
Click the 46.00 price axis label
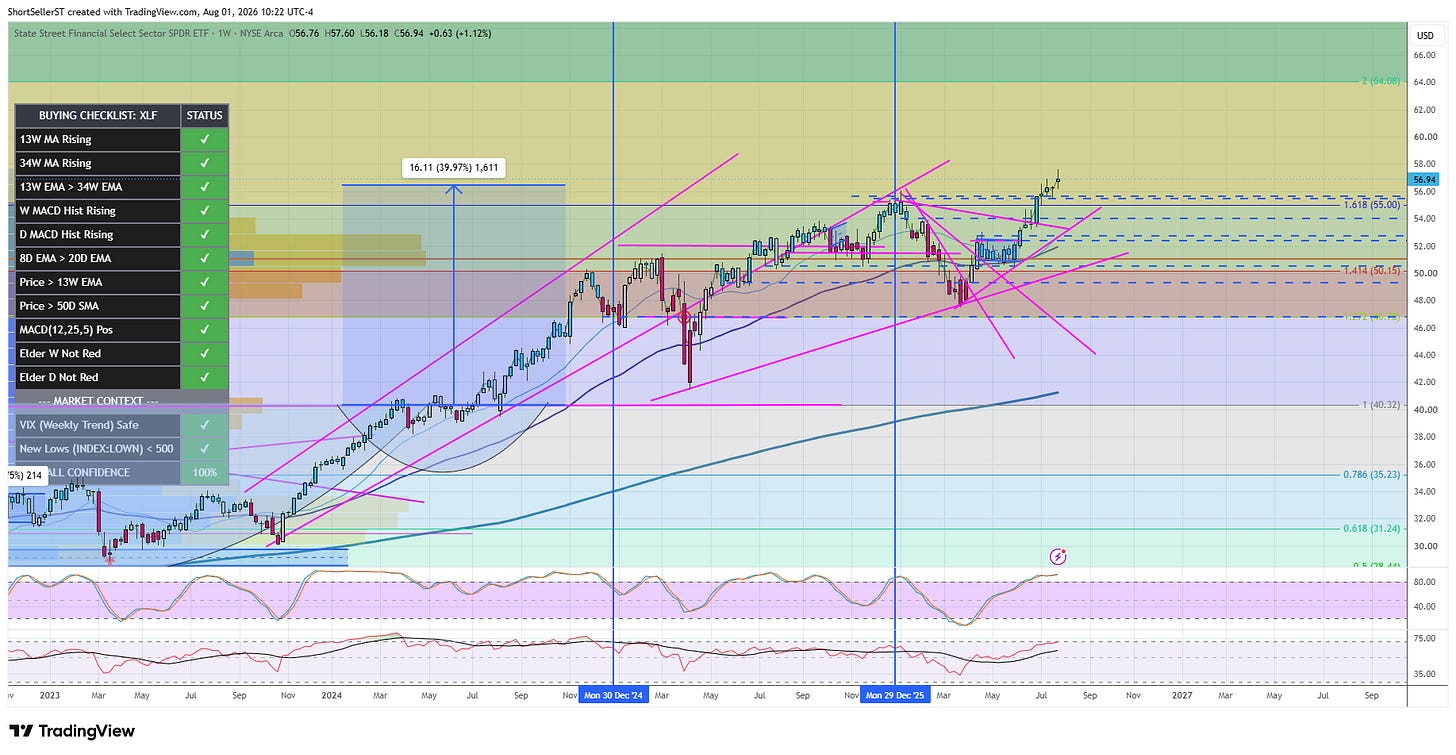pos(1424,328)
